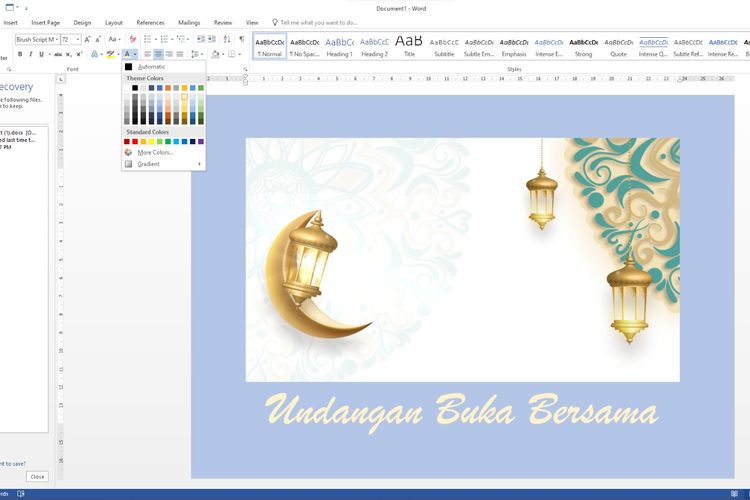Toggle Justify paragraph alignment

(180, 54)
